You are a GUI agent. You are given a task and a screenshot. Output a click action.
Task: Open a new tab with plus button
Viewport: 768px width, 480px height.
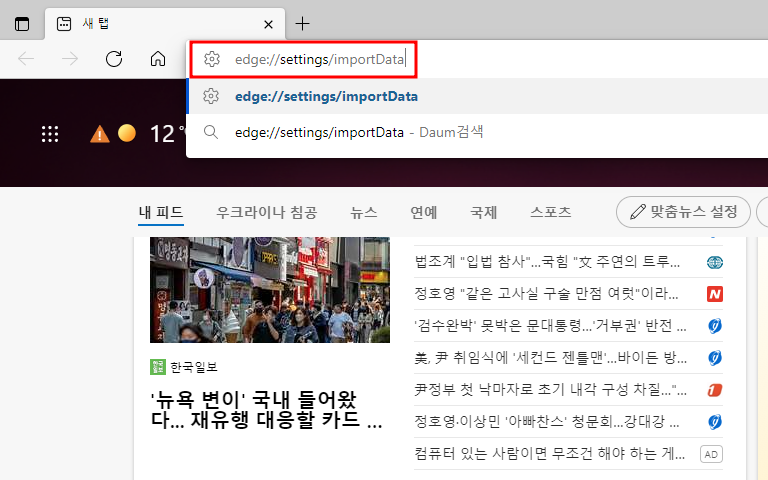pos(303,24)
